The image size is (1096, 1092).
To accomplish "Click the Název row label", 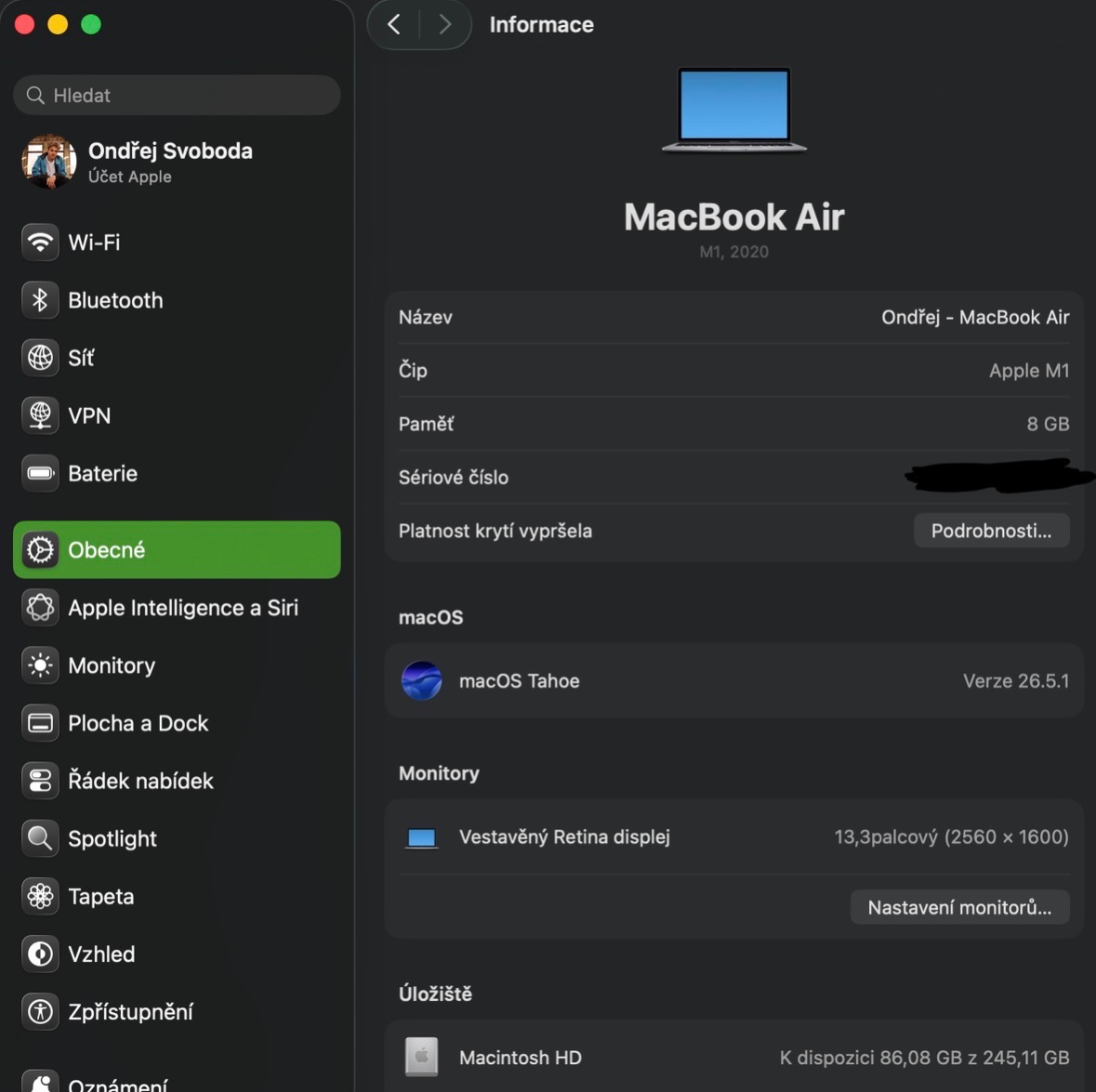I will point(426,317).
